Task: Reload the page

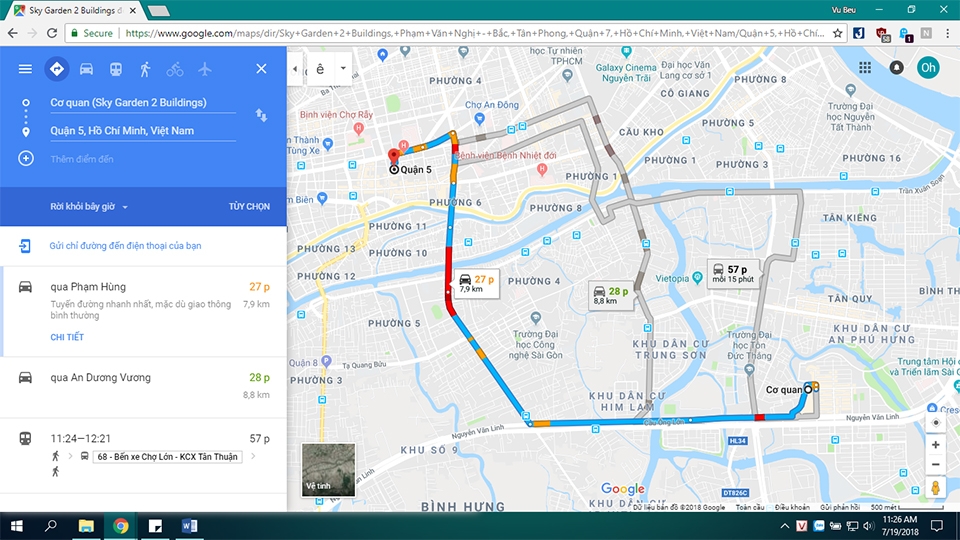Action: [x=52, y=33]
